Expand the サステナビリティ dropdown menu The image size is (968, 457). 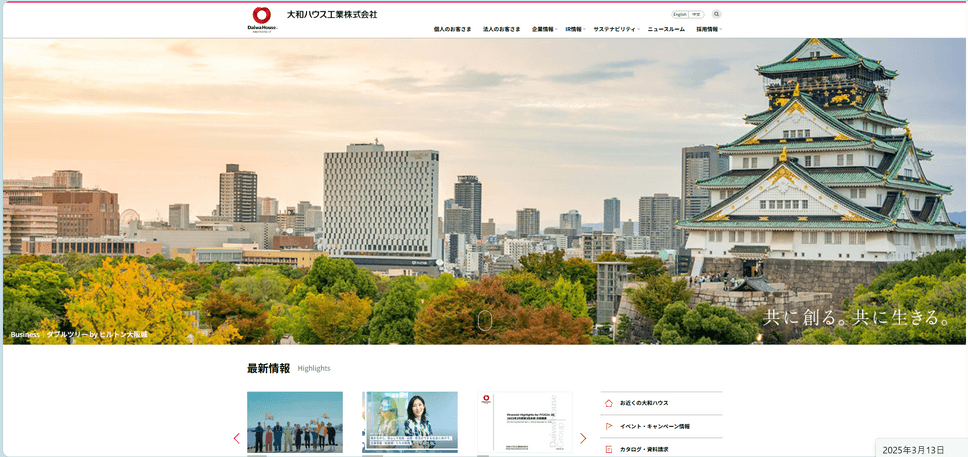pos(615,30)
